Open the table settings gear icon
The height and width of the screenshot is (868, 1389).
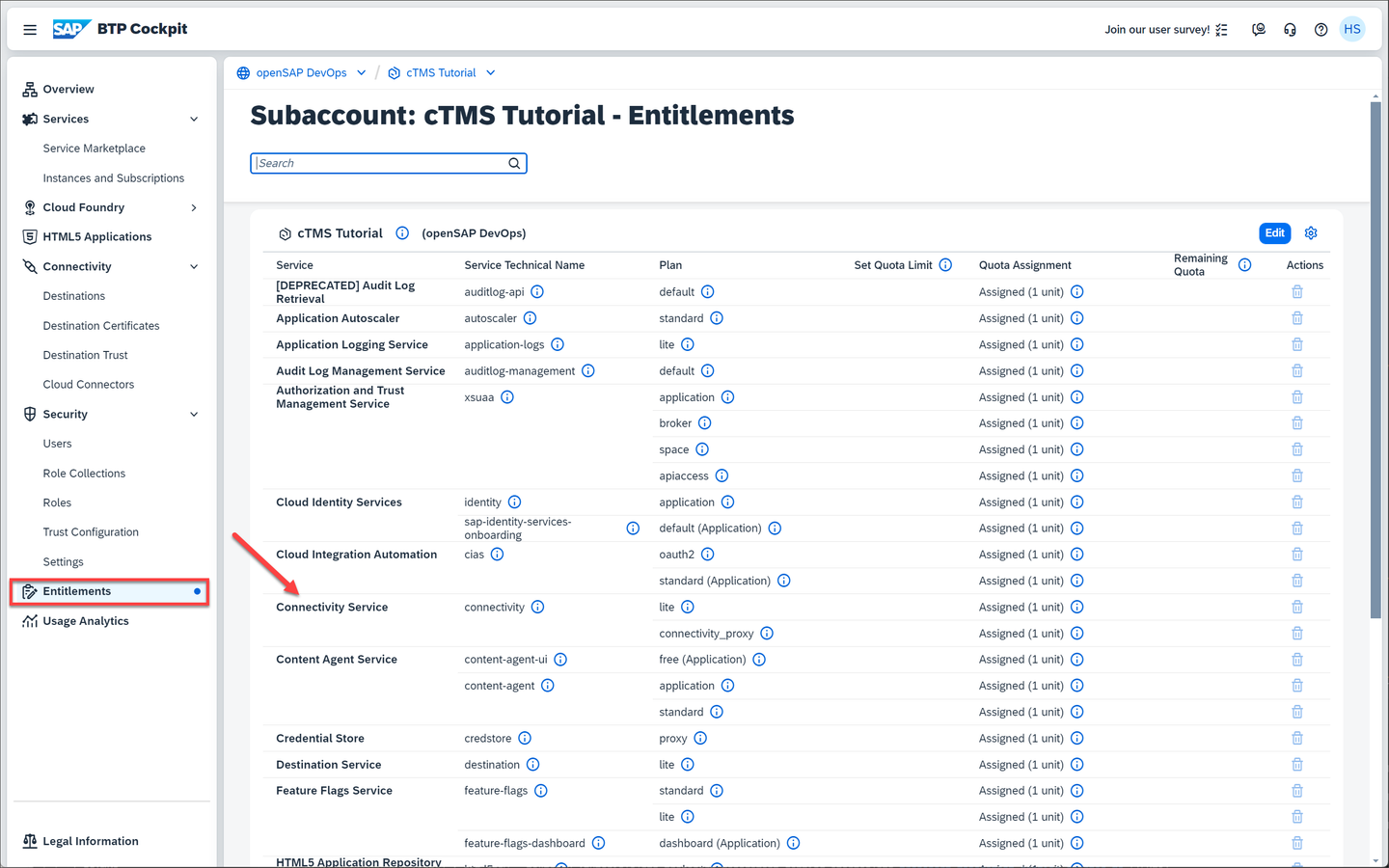point(1311,233)
